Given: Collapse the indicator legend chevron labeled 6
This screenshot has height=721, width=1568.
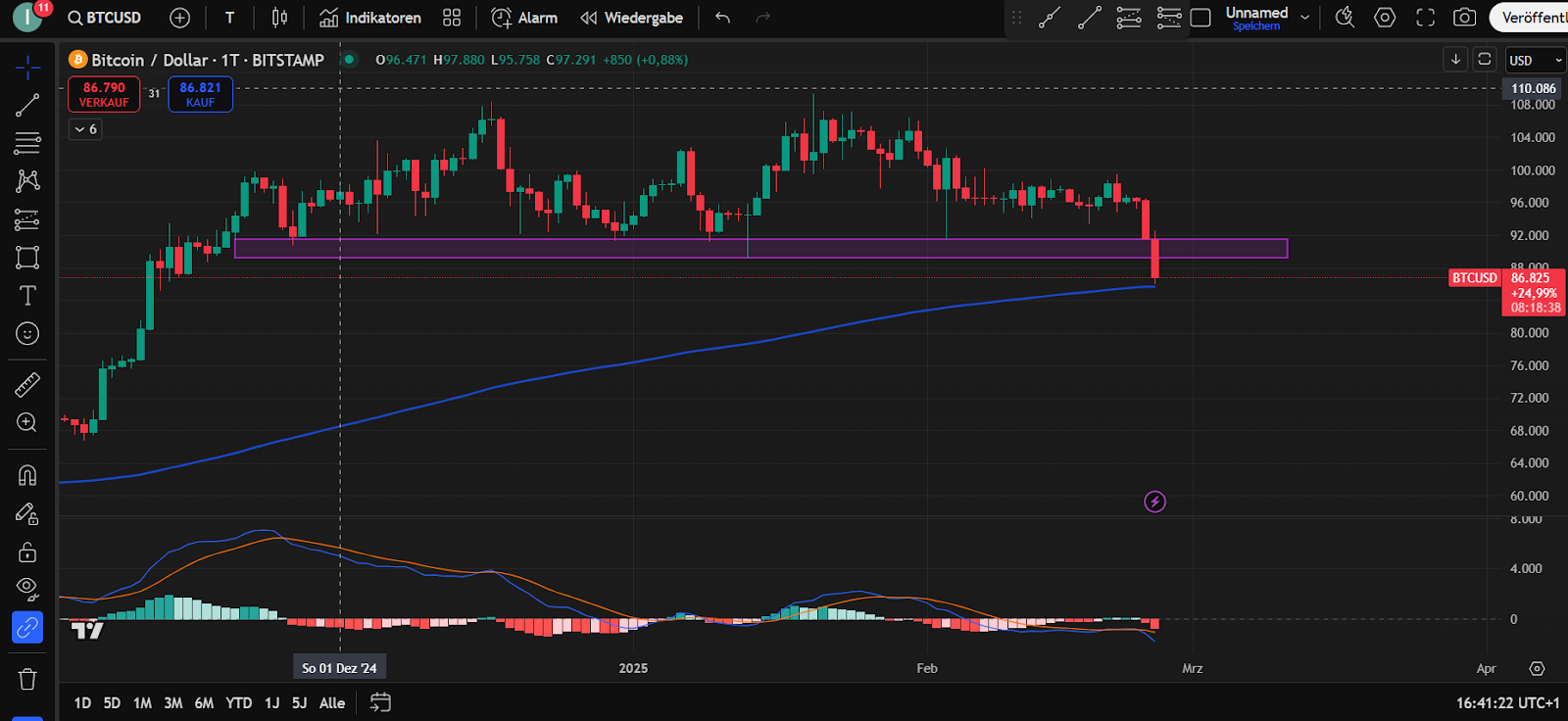Looking at the screenshot, I should pos(85,129).
